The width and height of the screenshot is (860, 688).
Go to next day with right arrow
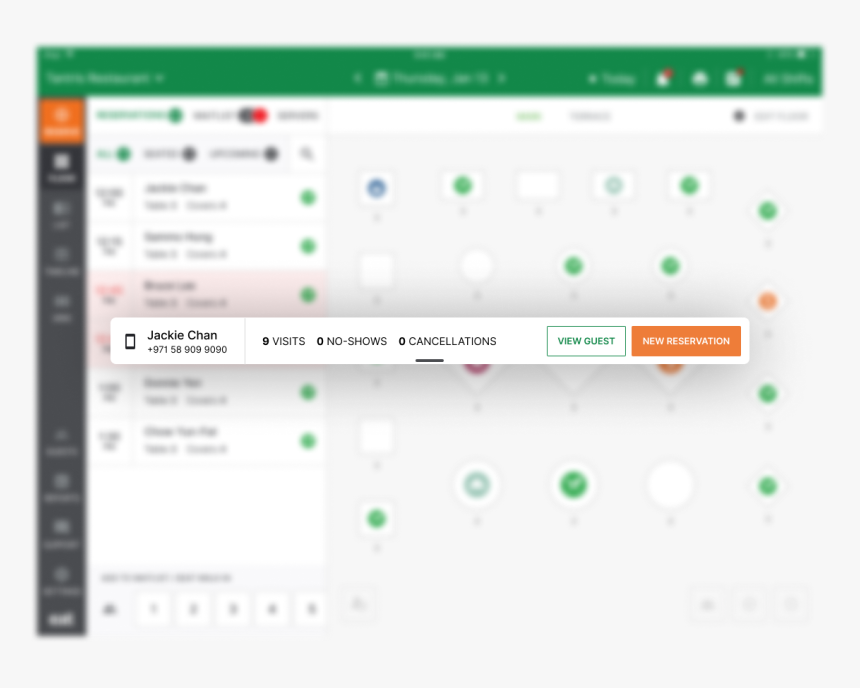[501, 78]
